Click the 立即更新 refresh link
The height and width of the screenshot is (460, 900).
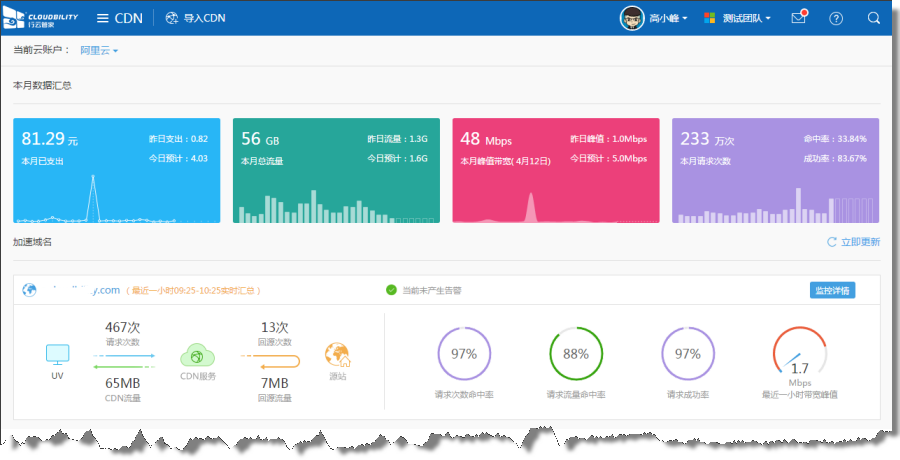853,242
